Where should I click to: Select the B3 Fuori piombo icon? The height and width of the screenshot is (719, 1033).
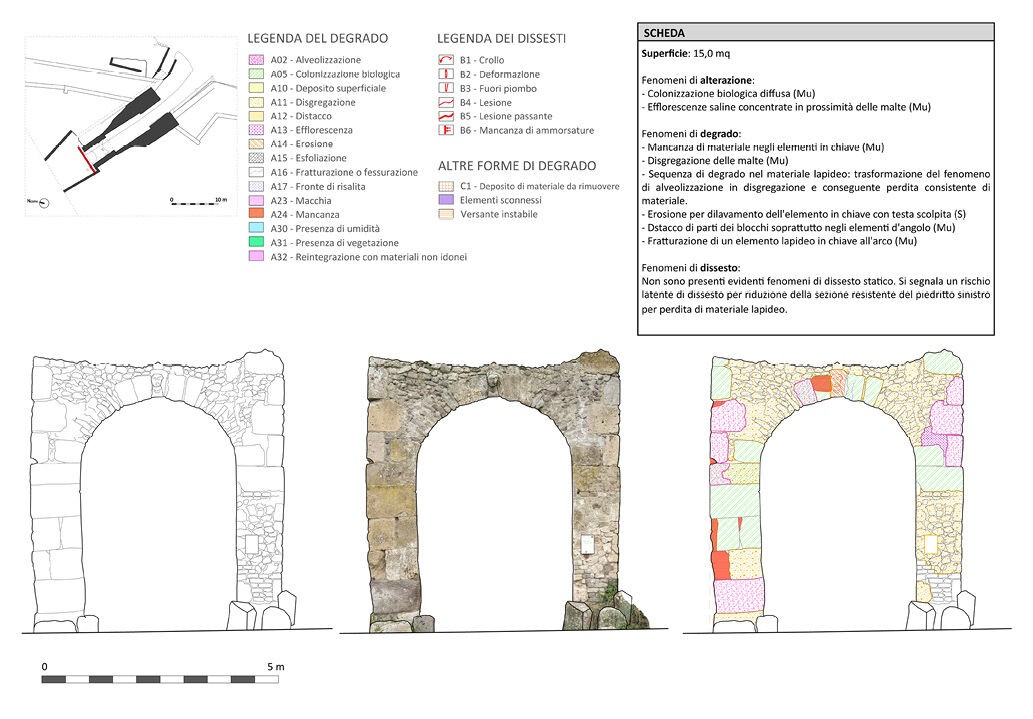coord(445,89)
